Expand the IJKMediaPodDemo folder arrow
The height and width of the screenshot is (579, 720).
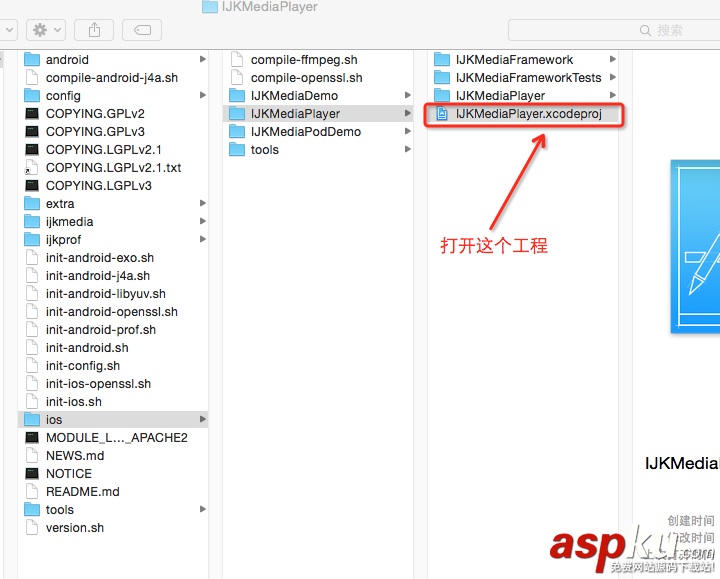pos(407,131)
